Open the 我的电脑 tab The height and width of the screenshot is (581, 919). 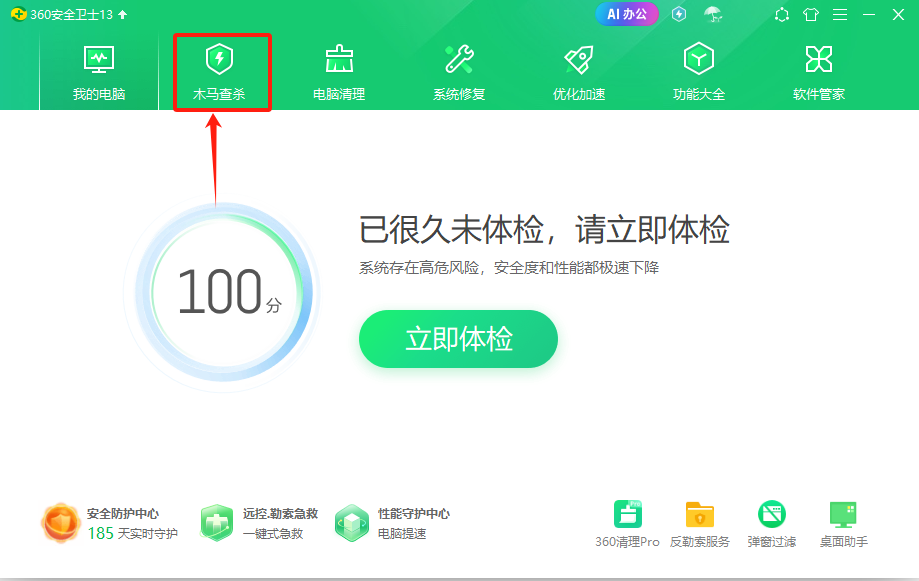point(99,73)
